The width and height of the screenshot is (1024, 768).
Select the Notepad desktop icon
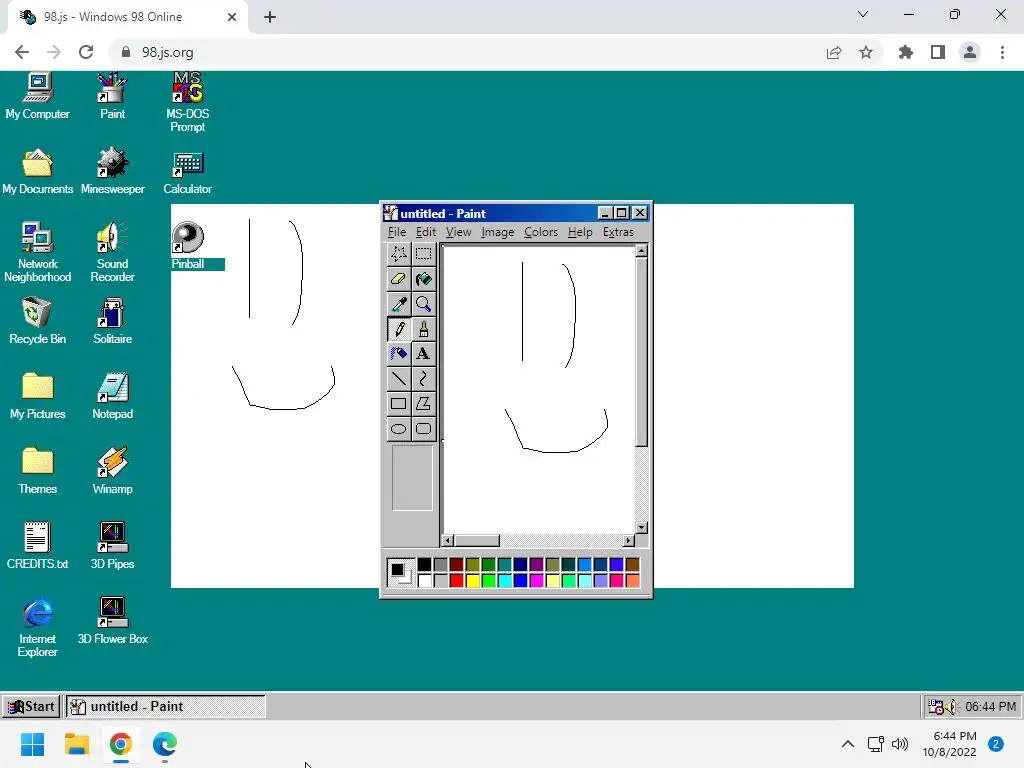point(112,396)
